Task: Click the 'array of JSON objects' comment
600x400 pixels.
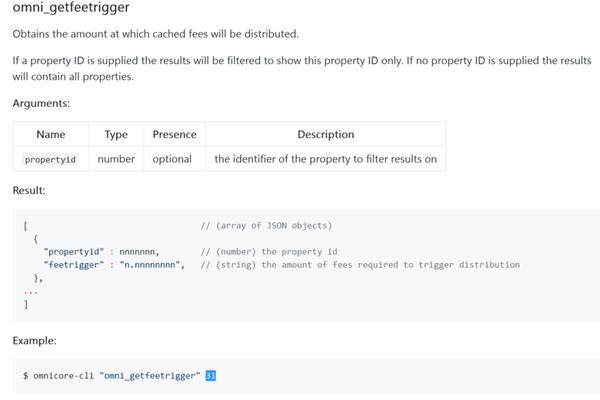Action: [266, 225]
